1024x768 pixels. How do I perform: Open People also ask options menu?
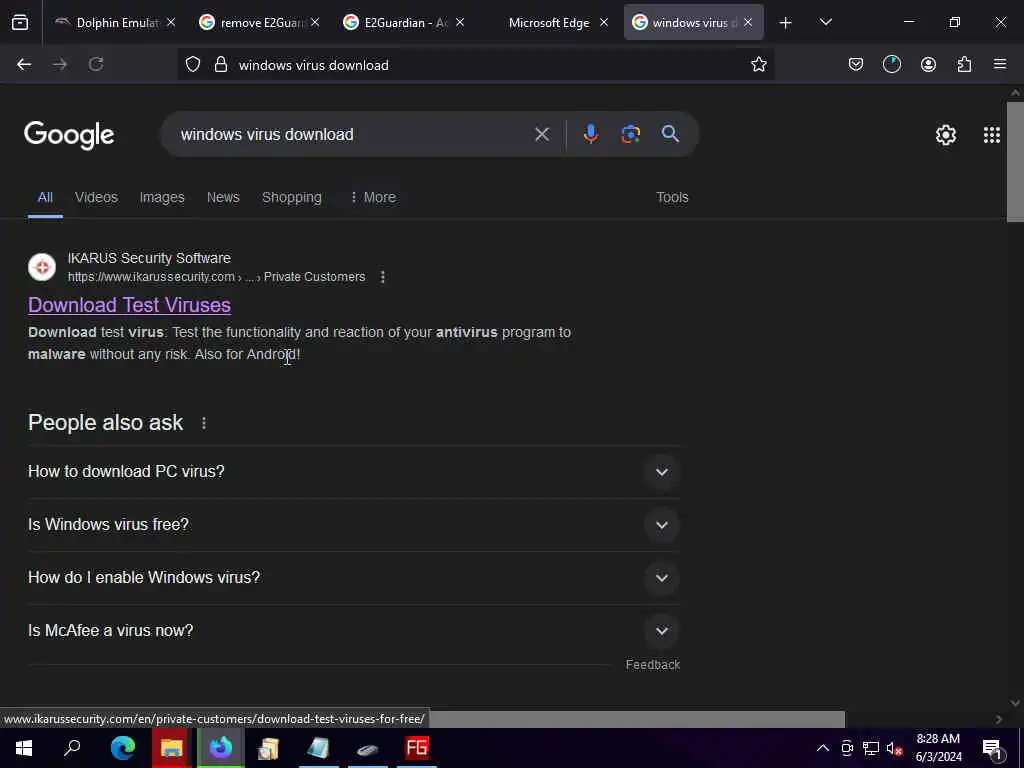204,423
